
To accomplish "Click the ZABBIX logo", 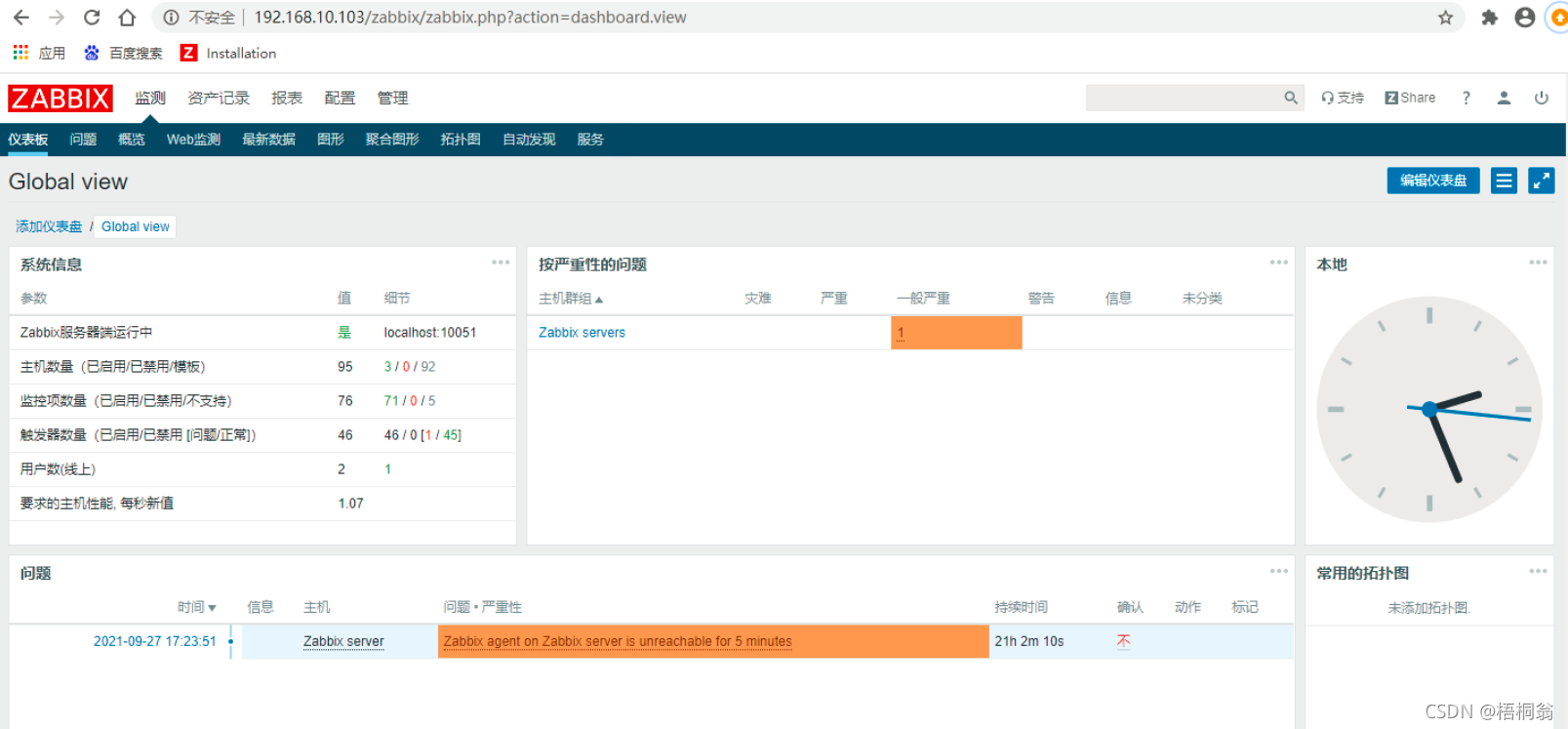I will [60, 99].
